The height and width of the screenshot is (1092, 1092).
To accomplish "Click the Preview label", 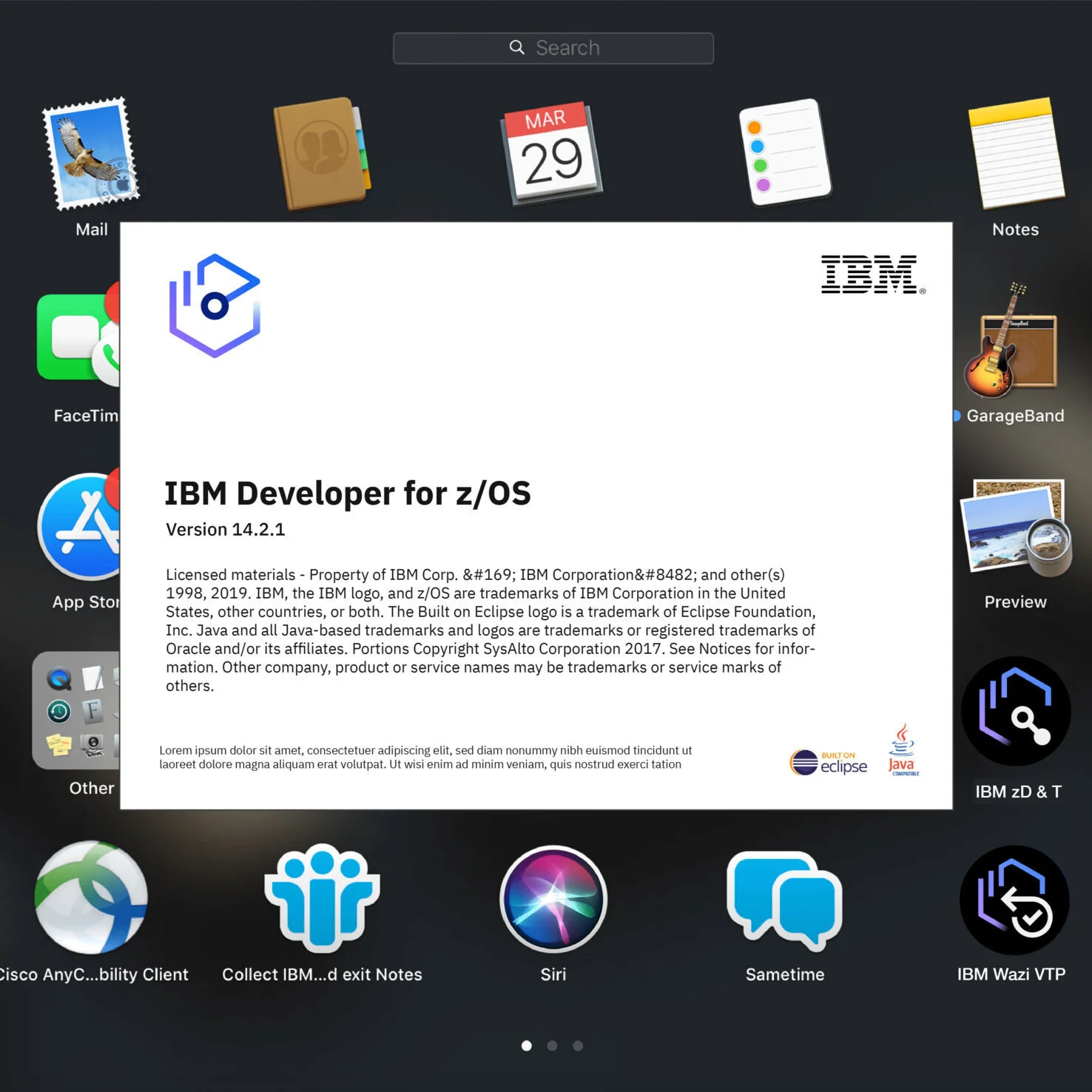I will 1016,602.
